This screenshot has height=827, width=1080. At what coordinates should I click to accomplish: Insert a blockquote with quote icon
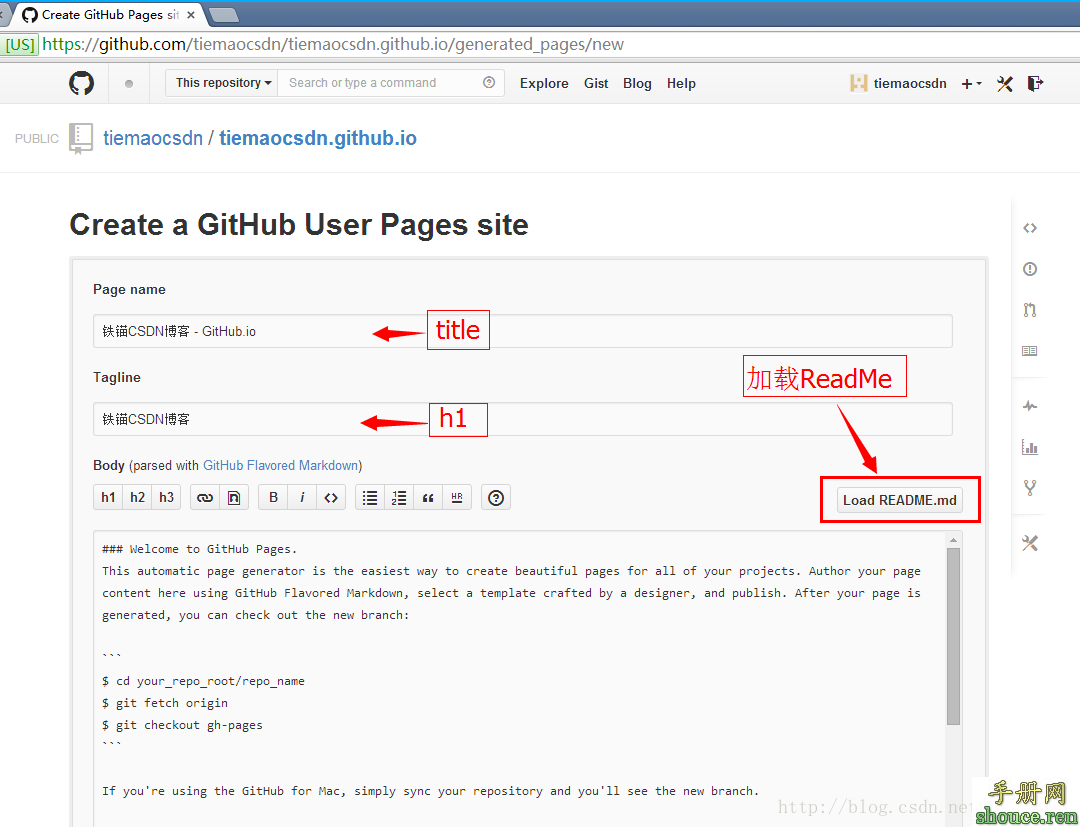tap(428, 497)
